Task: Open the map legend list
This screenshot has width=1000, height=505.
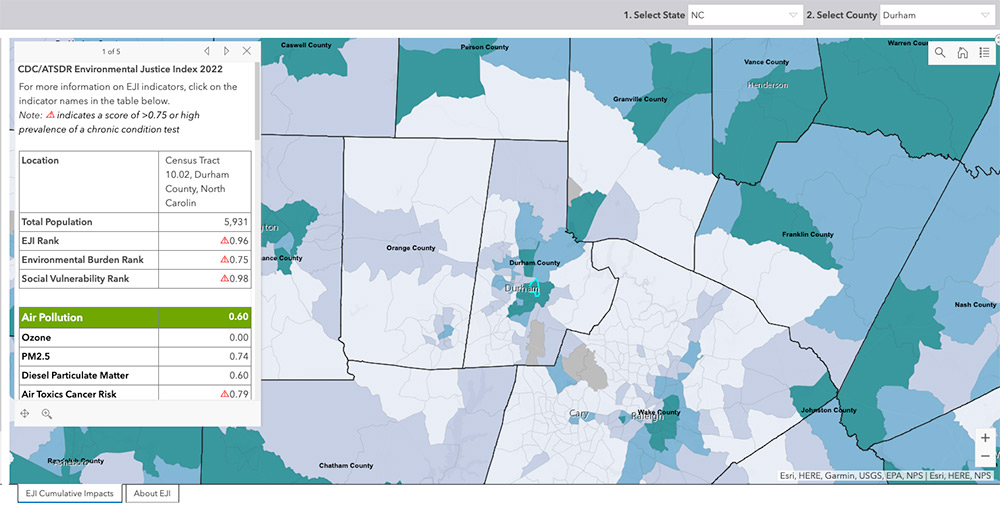Action: click(x=984, y=53)
